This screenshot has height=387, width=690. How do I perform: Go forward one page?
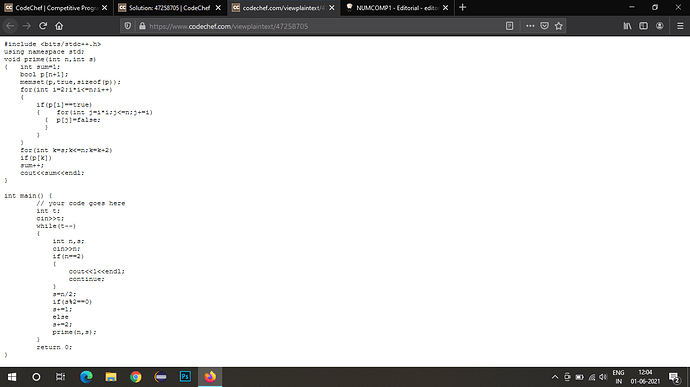pos(27,26)
